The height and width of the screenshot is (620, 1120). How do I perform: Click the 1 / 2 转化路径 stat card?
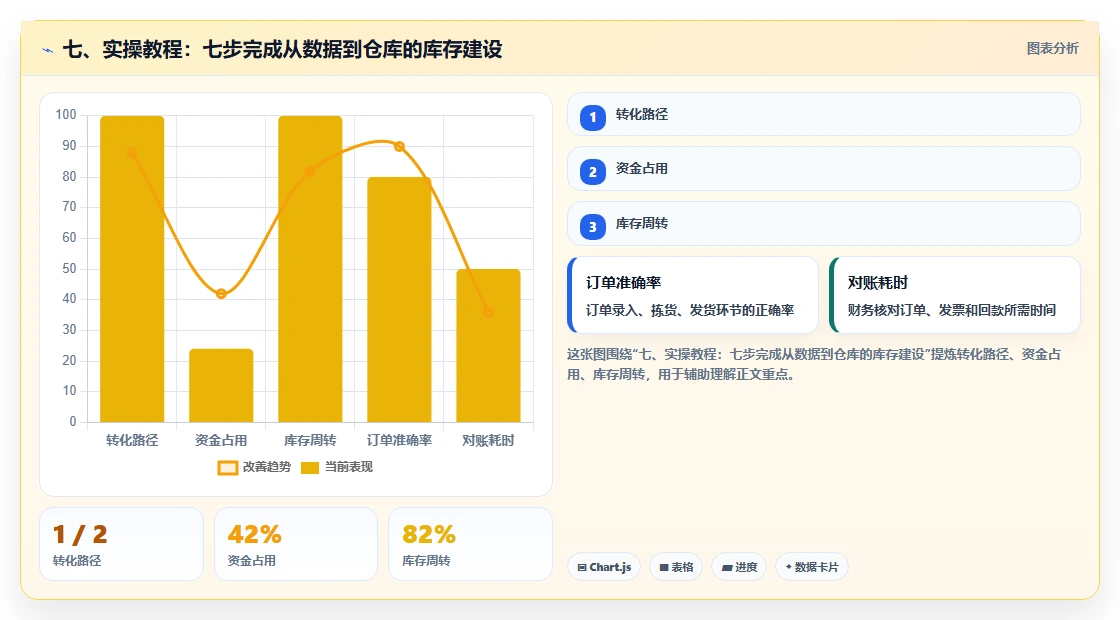coord(121,544)
